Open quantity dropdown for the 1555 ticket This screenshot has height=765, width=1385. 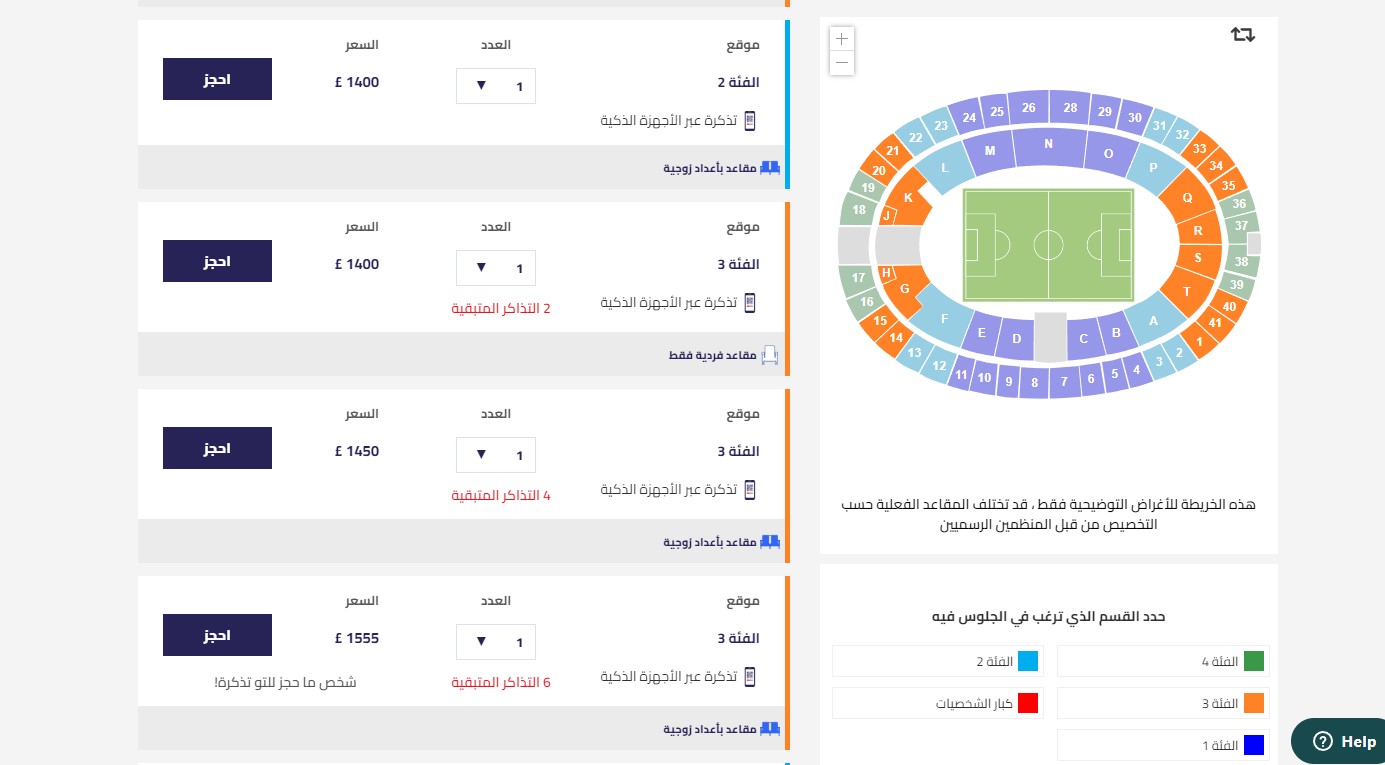click(496, 642)
